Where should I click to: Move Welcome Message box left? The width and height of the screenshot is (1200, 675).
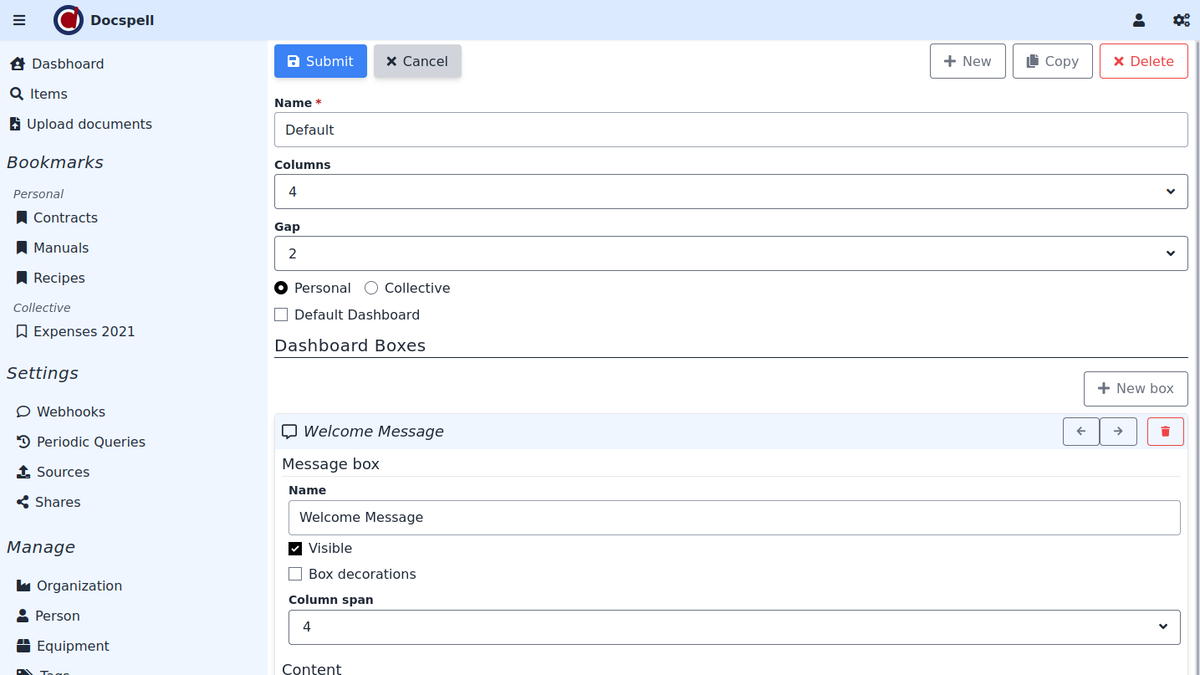pos(1081,431)
